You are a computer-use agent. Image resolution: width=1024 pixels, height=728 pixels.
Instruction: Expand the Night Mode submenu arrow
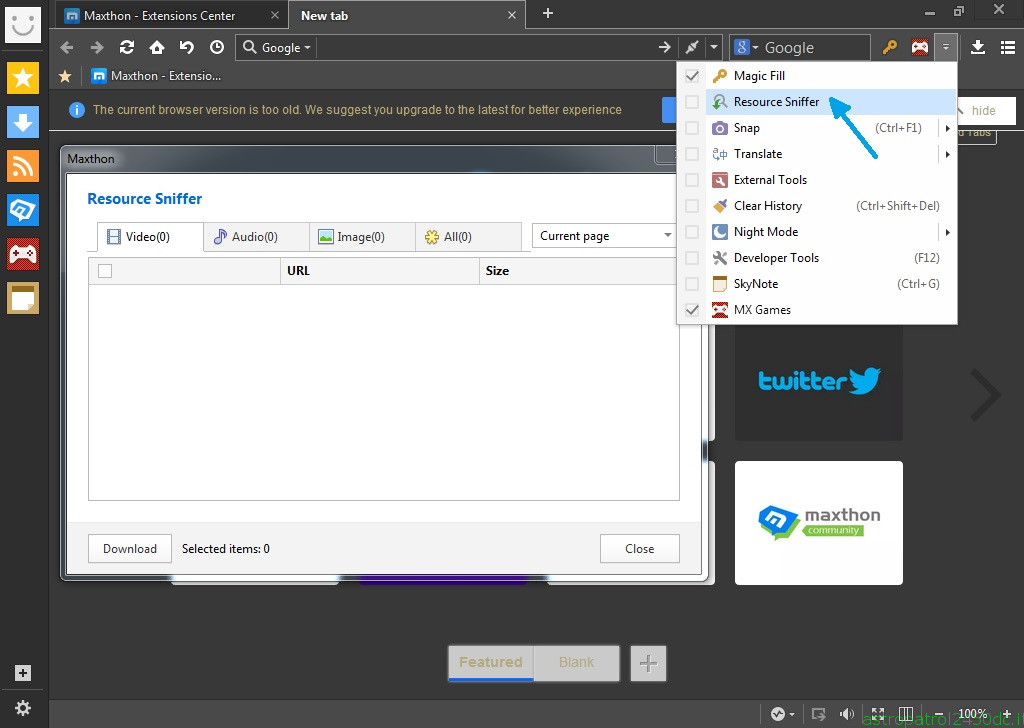click(947, 232)
